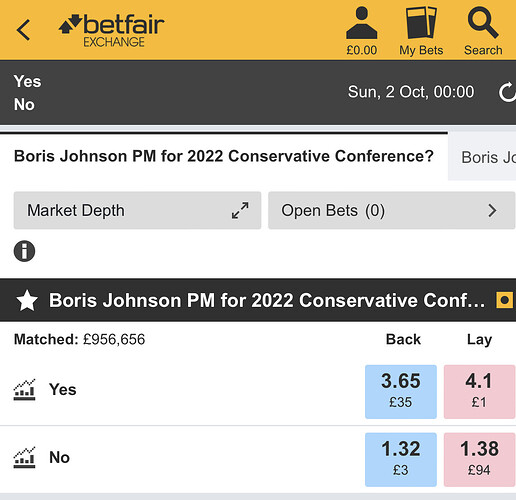Select the Boris Johnson PM for 2022 tab
Image resolution: width=516 pixels, height=500 pixels.
click(224, 156)
